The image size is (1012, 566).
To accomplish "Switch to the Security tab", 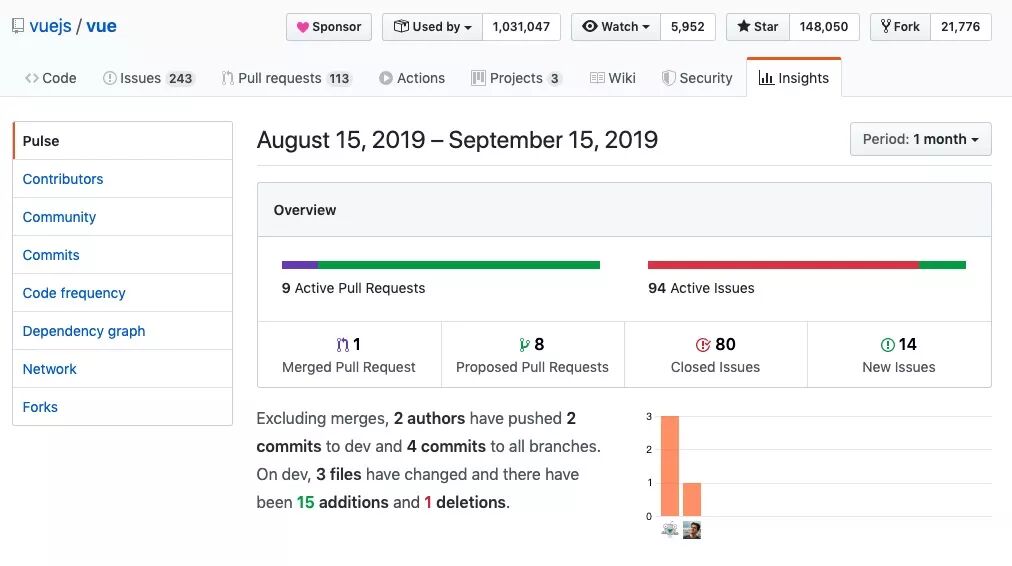I will click(x=697, y=78).
